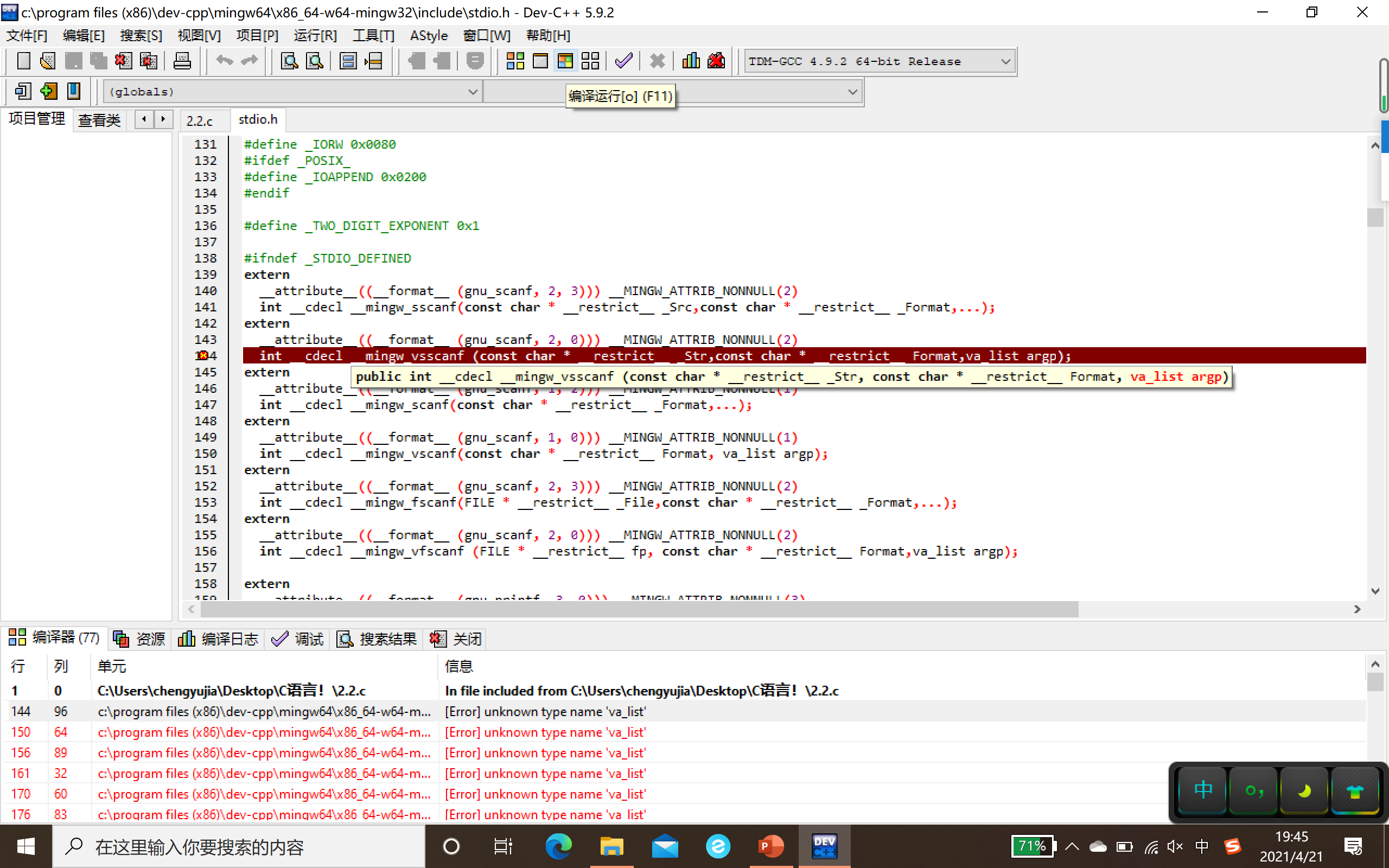Screen dimensions: 1389x868
Task: Open the 搜索[S] menu
Action: click(x=141, y=36)
